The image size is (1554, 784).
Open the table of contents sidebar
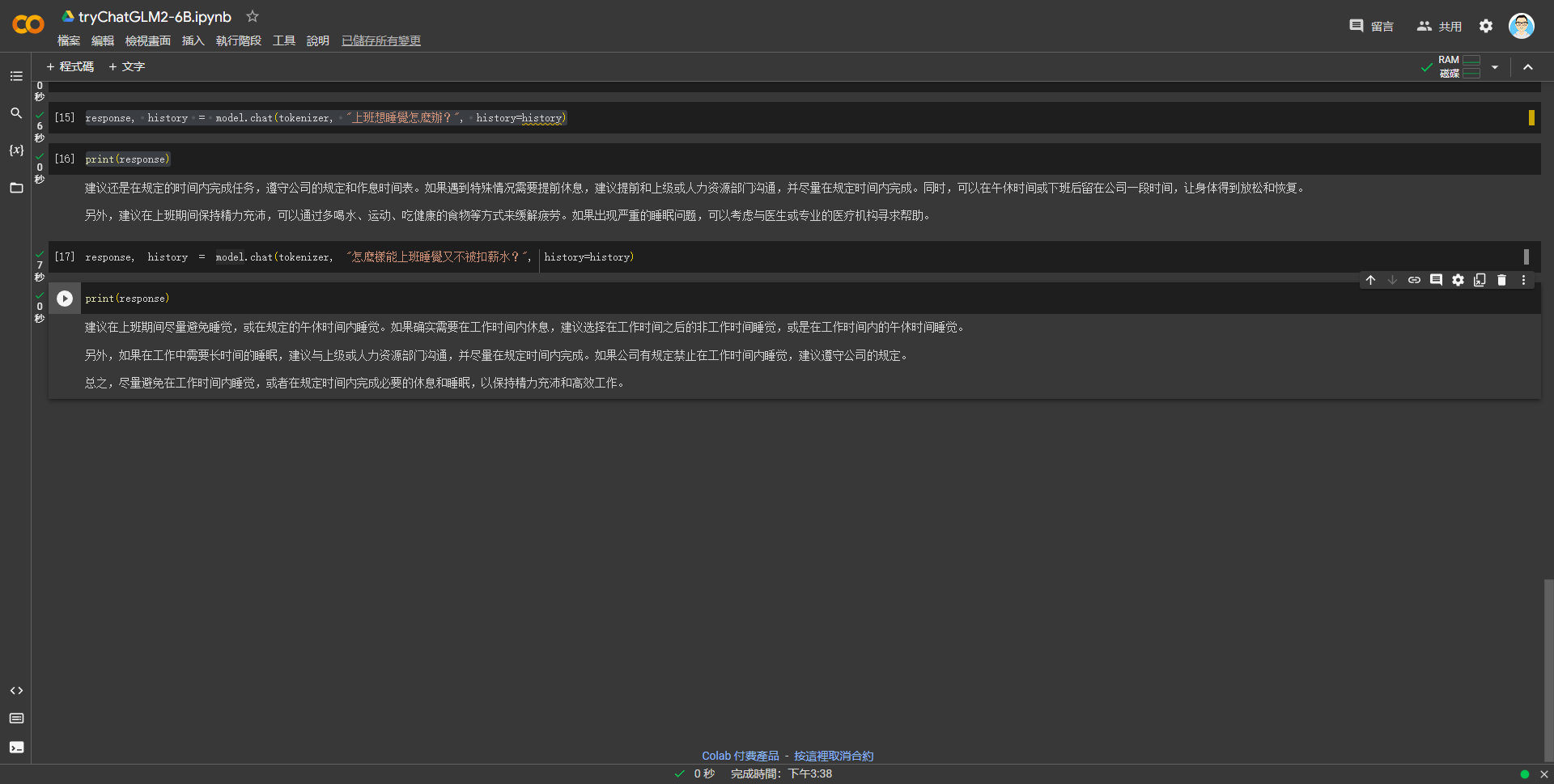[16, 76]
